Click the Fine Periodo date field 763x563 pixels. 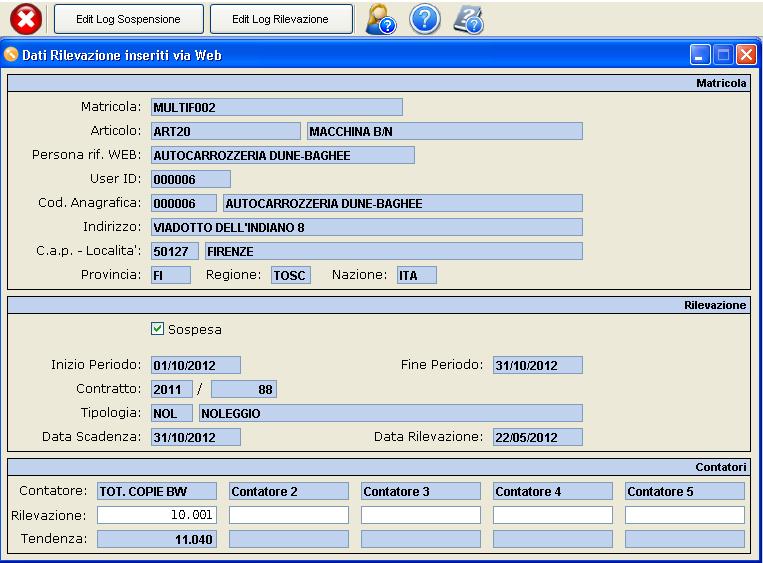pyautogui.click(x=538, y=365)
